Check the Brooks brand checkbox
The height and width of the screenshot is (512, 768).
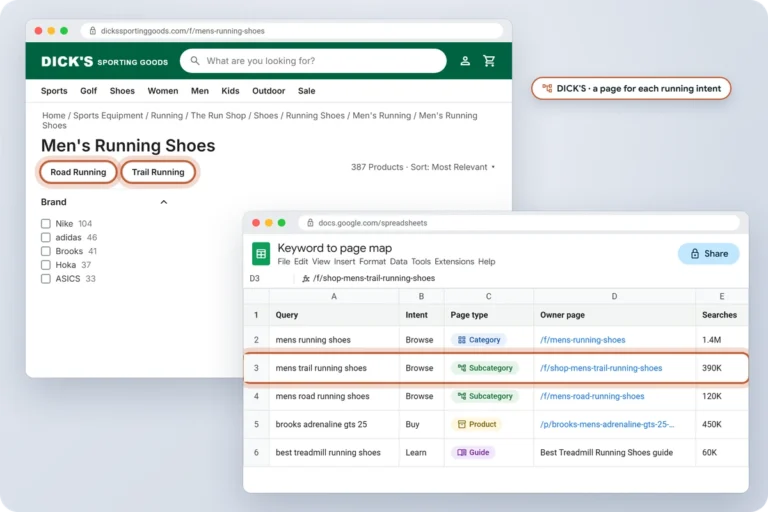pyautogui.click(x=46, y=251)
